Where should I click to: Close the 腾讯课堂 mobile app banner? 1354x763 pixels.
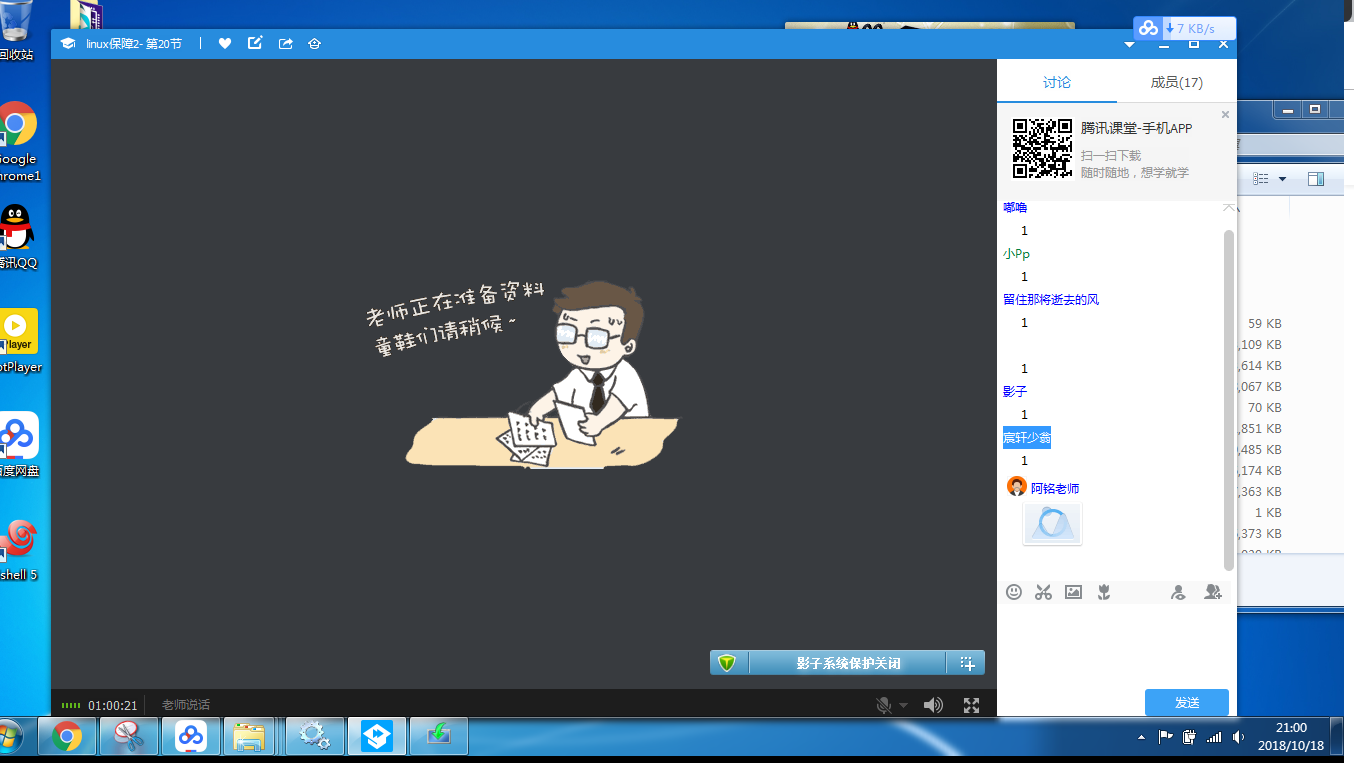(x=1225, y=115)
